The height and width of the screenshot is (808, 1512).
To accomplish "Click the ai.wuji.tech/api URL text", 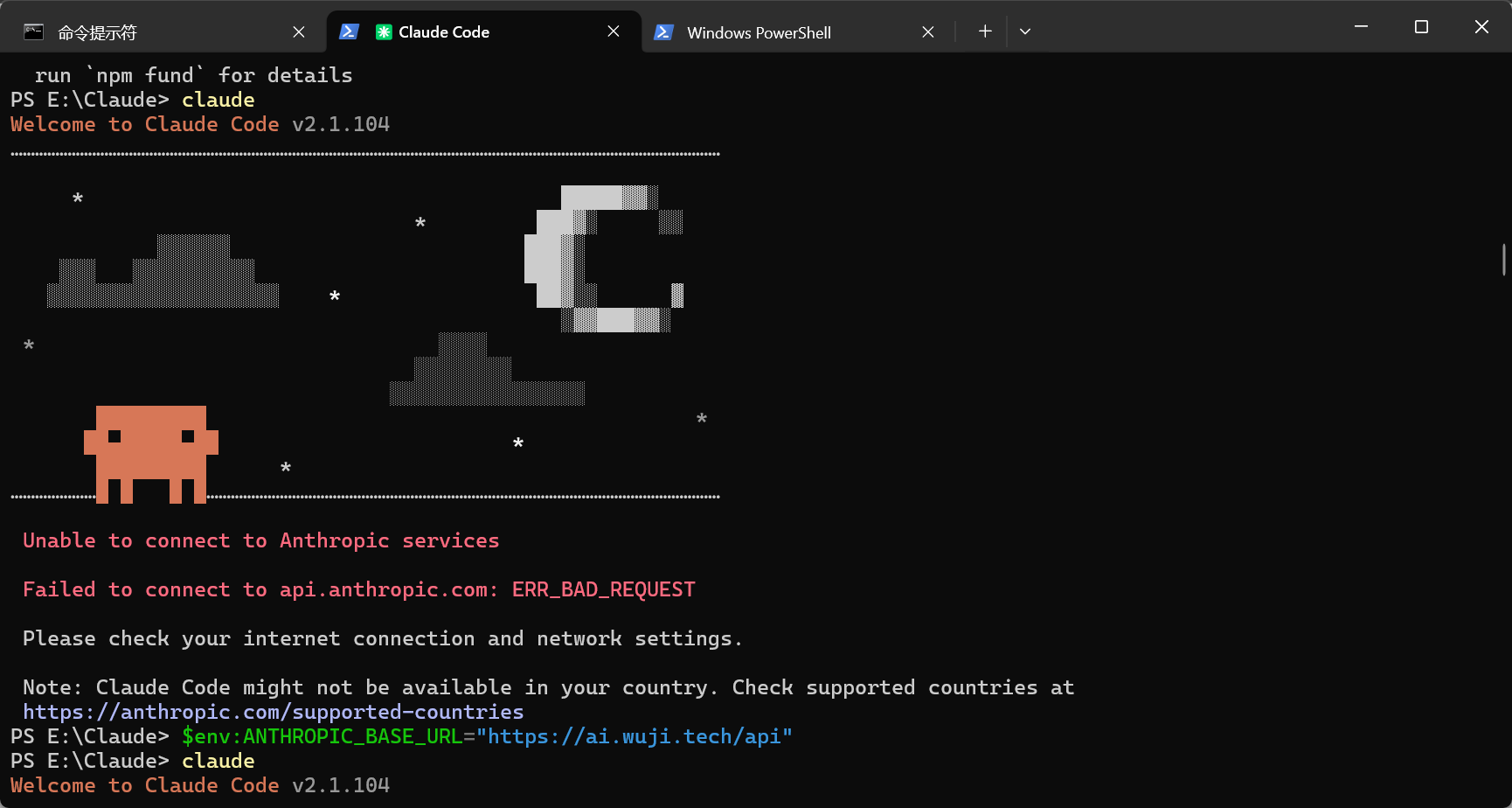I will (640, 736).
